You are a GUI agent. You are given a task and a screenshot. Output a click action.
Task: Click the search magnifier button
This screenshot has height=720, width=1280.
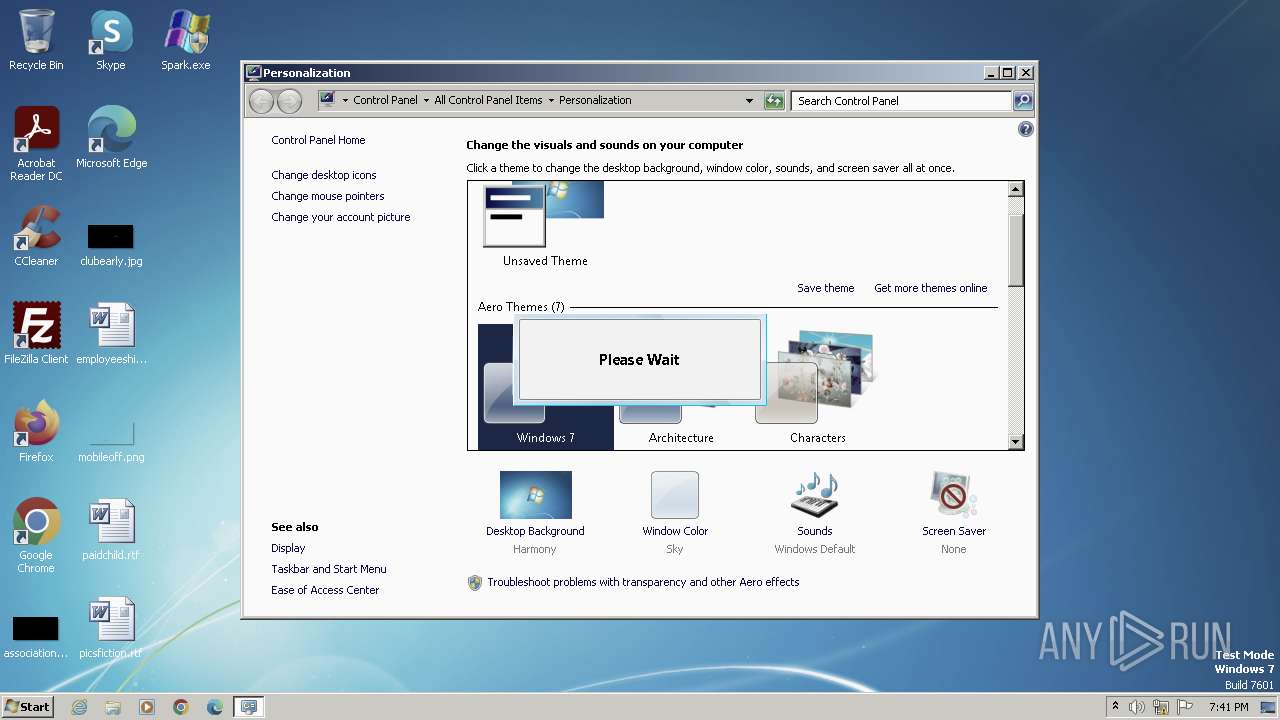(x=1023, y=100)
